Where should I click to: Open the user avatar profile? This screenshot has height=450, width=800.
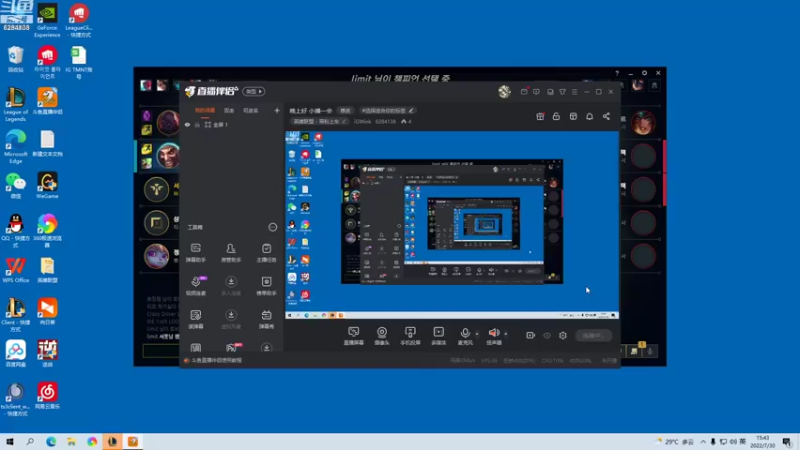click(504, 91)
